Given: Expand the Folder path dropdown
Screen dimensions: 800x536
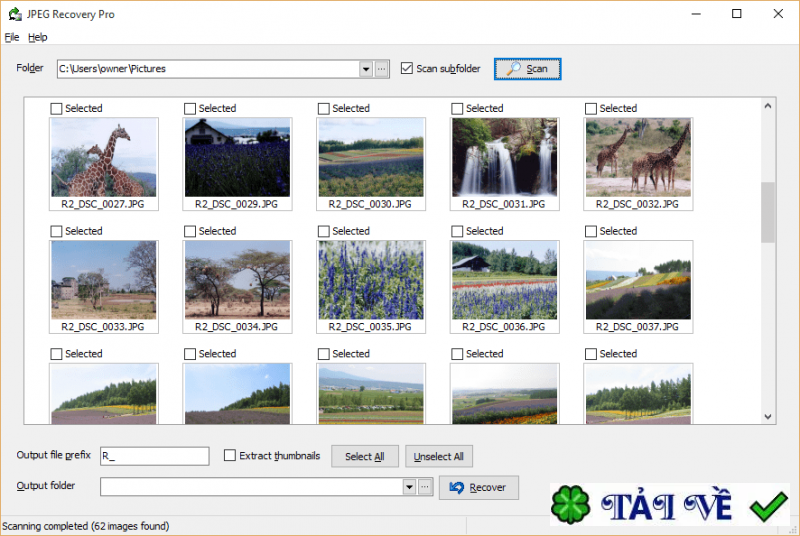Looking at the screenshot, I should tap(366, 69).
